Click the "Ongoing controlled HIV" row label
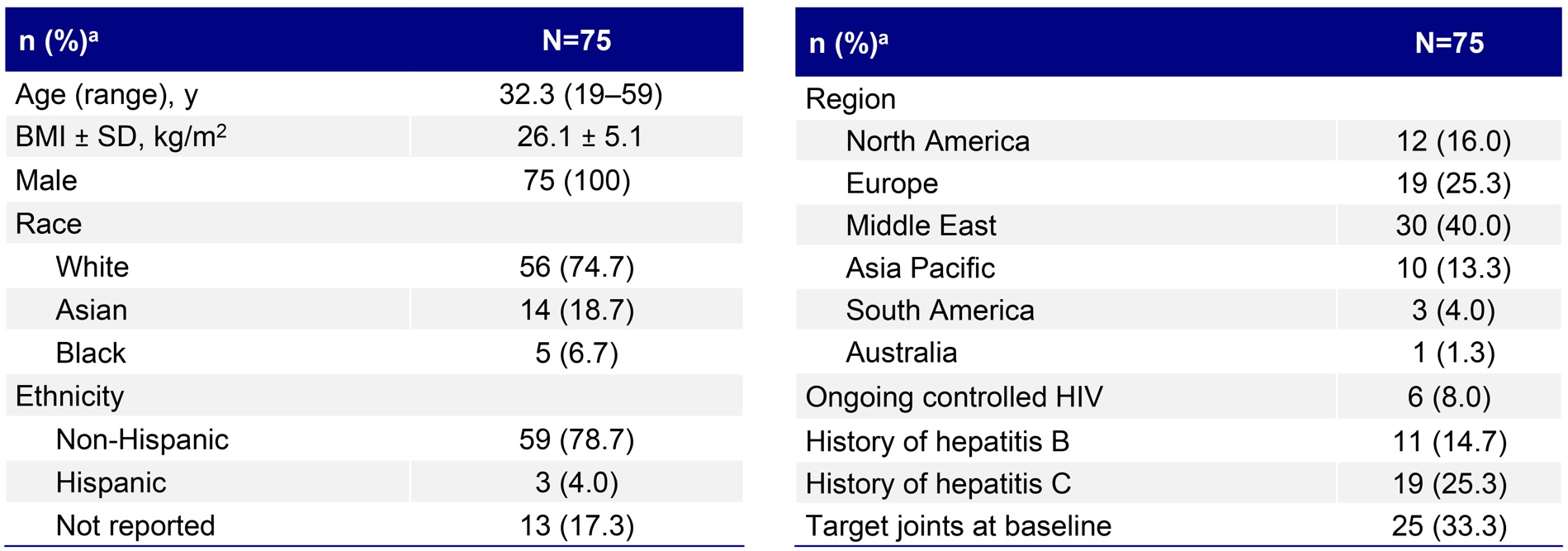The image size is (1568, 551). (x=954, y=397)
